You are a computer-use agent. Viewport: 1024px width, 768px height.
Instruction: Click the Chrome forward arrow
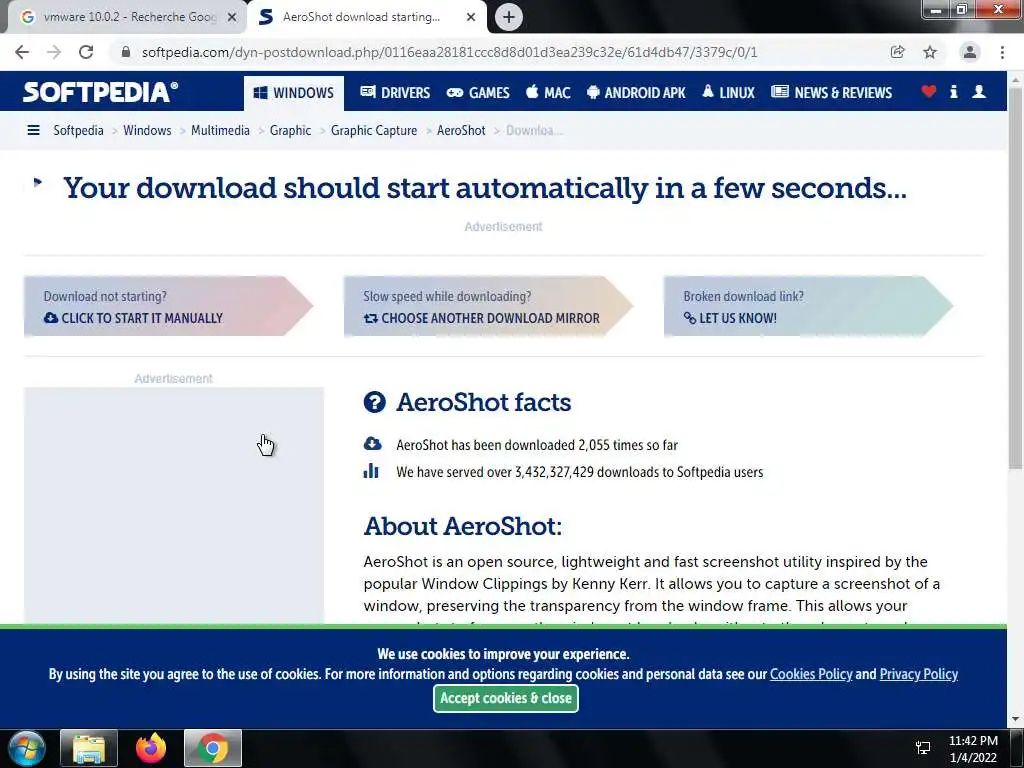click(54, 52)
